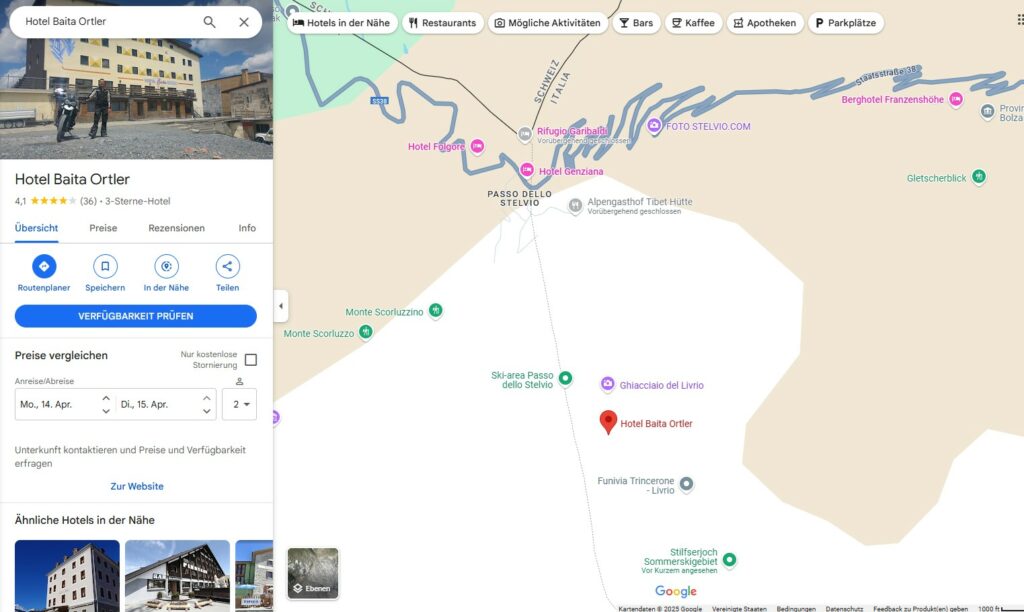The width and height of the screenshot is (1024, 612).
Task: Click the Teilen share icon
Action: pos(227,266)
